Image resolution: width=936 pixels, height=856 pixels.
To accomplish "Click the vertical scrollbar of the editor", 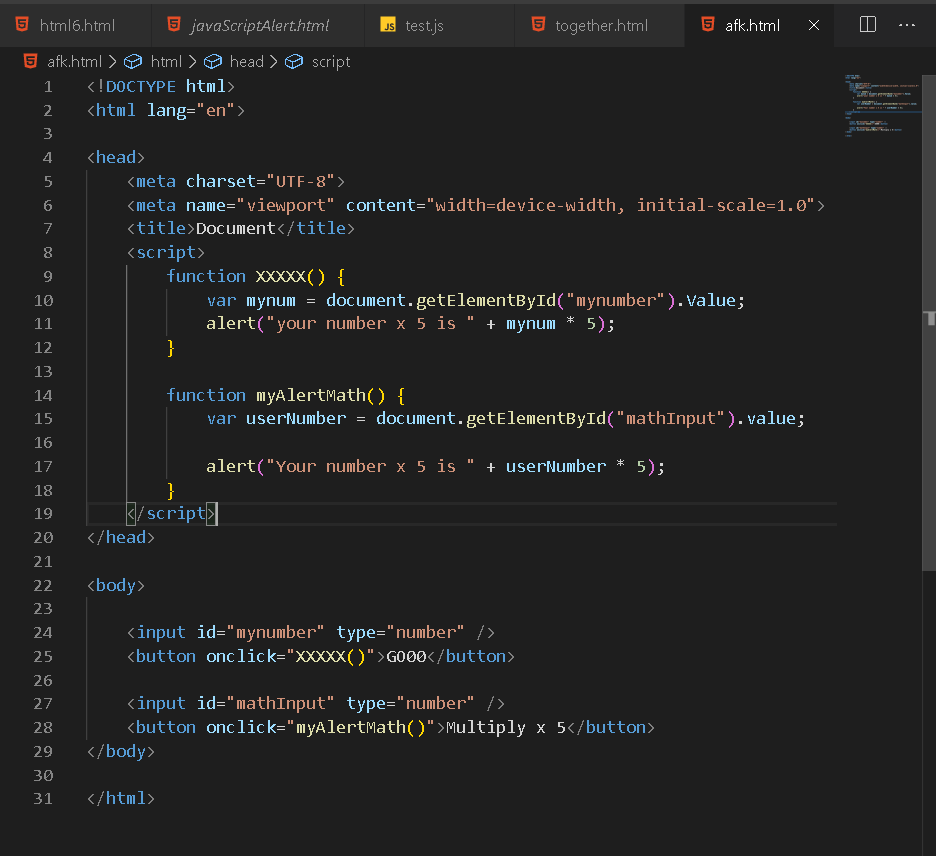I will (929, 322).
